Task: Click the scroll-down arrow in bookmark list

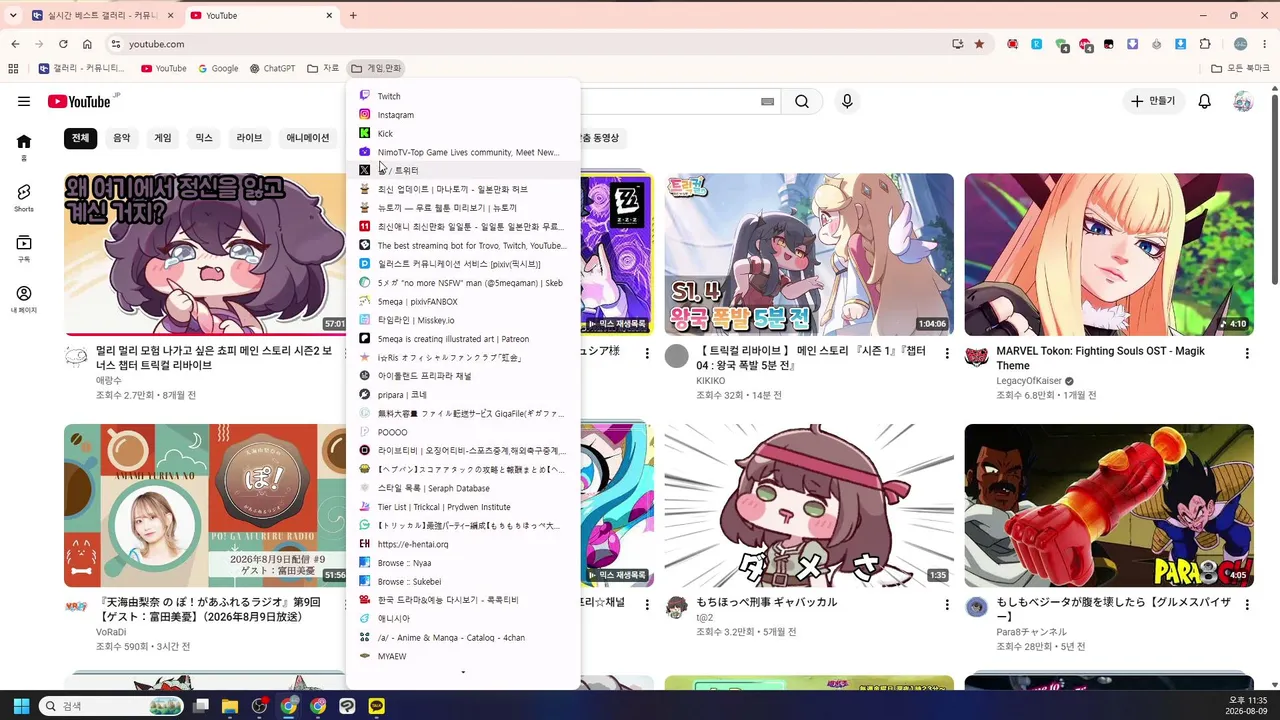Action: [x=463, y=673]
